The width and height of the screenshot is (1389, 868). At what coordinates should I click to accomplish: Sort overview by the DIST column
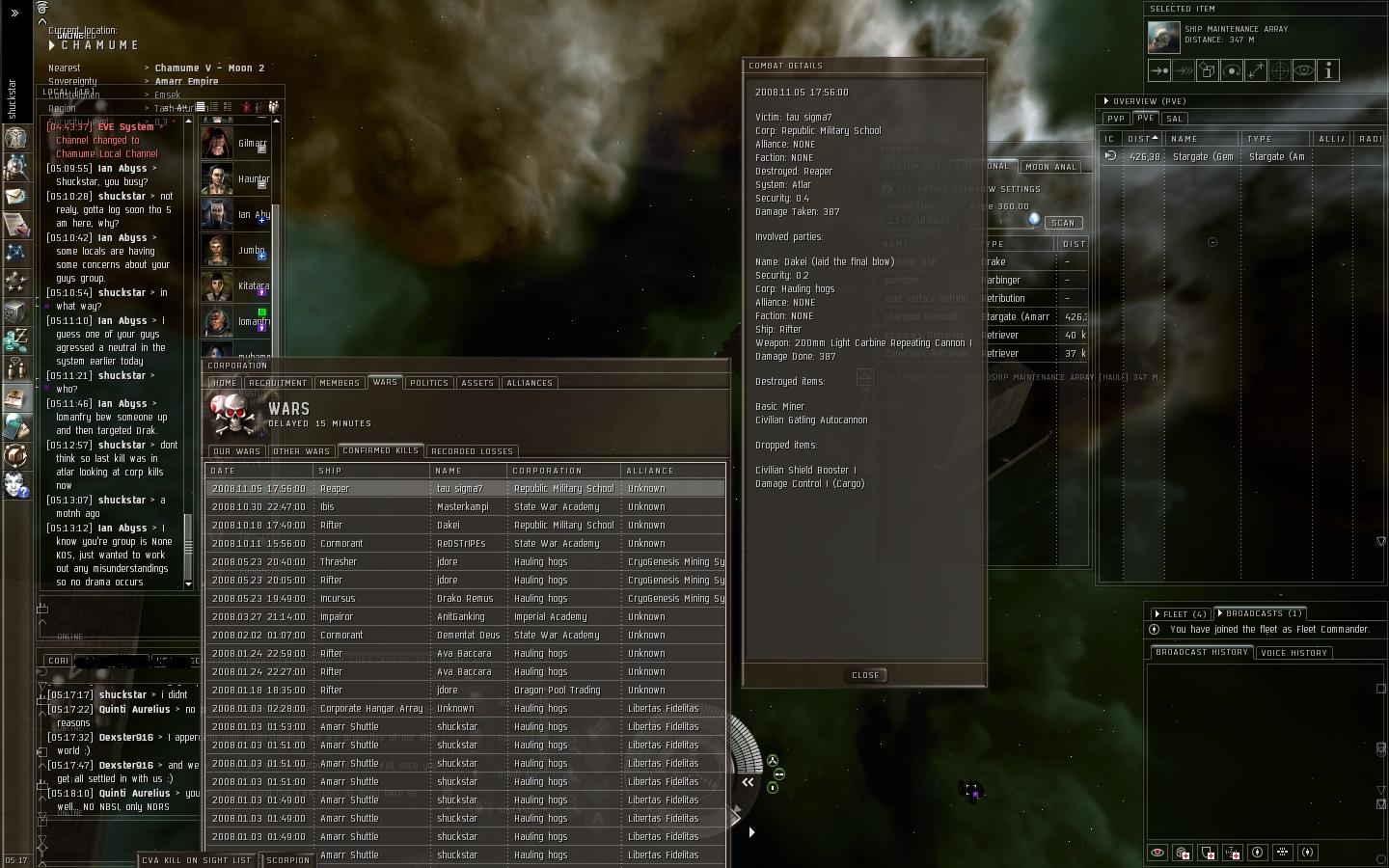[1143, 139]
